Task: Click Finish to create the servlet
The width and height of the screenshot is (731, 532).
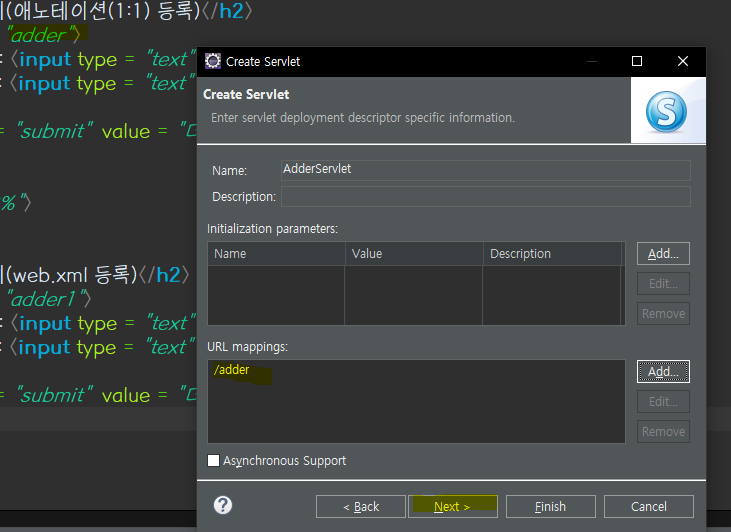Action: point(551,506)
